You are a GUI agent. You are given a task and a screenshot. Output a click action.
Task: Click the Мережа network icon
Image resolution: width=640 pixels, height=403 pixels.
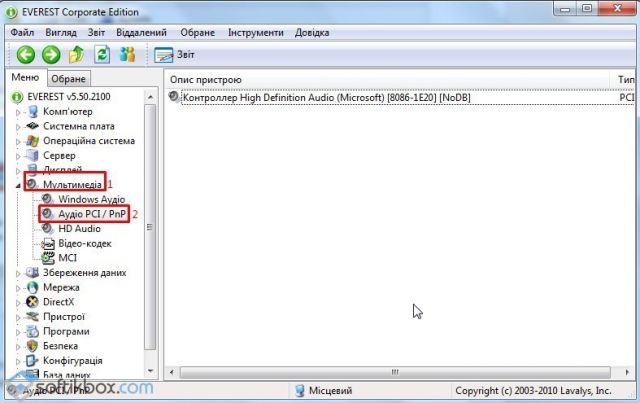pos(33,287)
